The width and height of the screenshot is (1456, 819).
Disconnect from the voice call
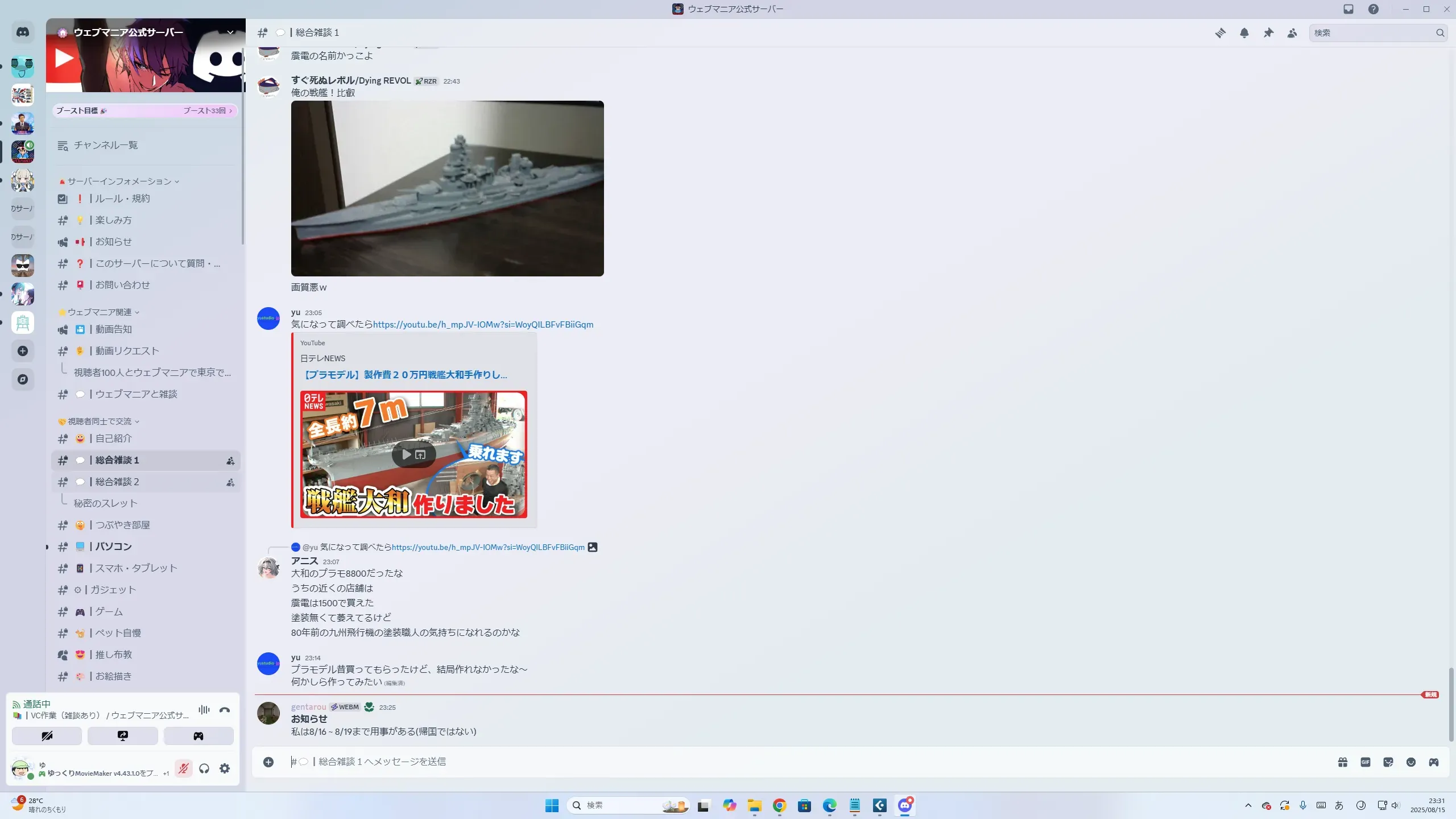click(x=225, y=710)
